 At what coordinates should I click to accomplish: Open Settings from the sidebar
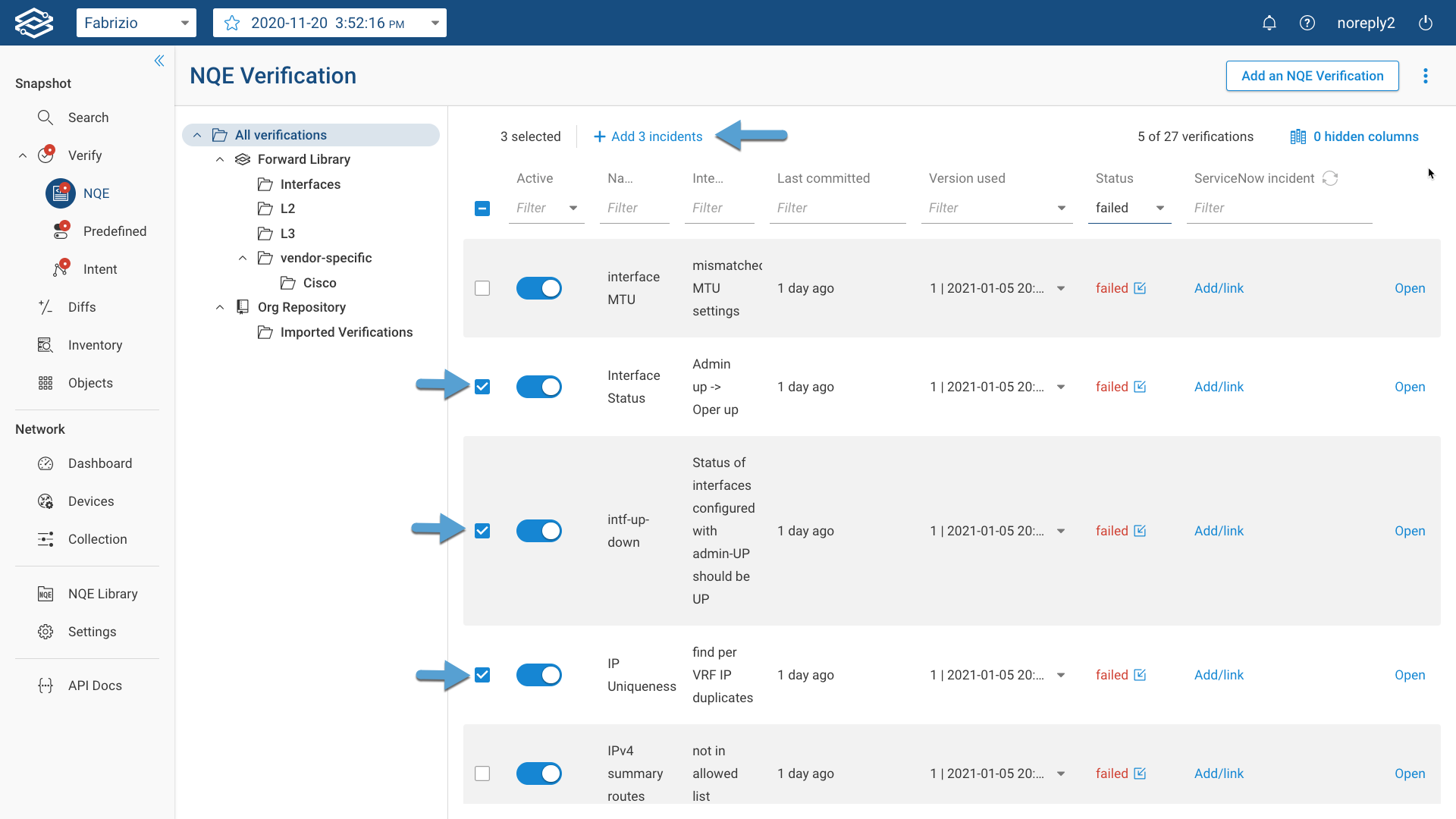[x=92, y=632]
